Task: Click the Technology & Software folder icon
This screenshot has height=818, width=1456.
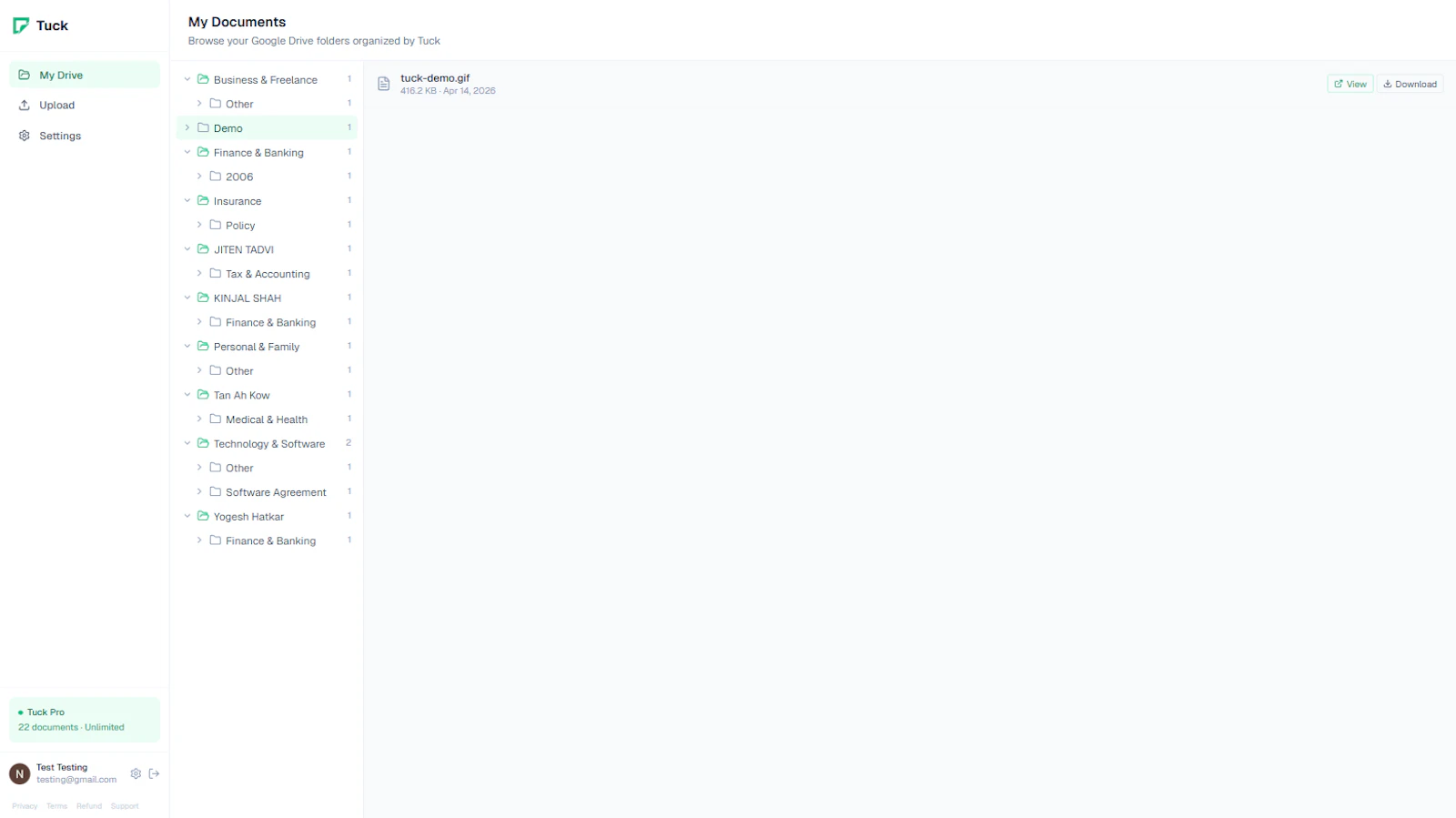Action: coord(203,443)
